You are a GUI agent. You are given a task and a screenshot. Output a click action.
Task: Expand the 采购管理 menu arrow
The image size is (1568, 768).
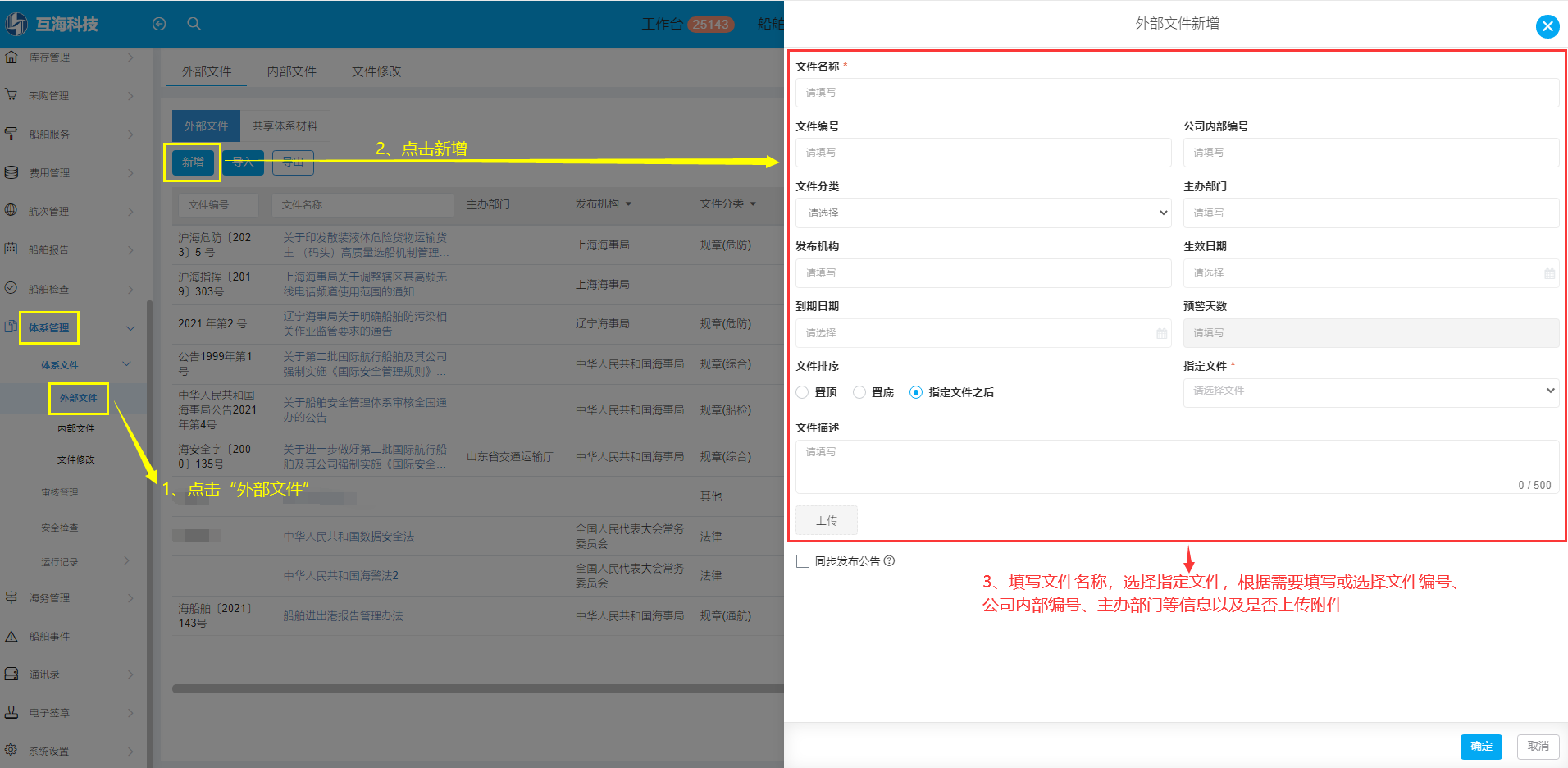click(x=130, y=96)
